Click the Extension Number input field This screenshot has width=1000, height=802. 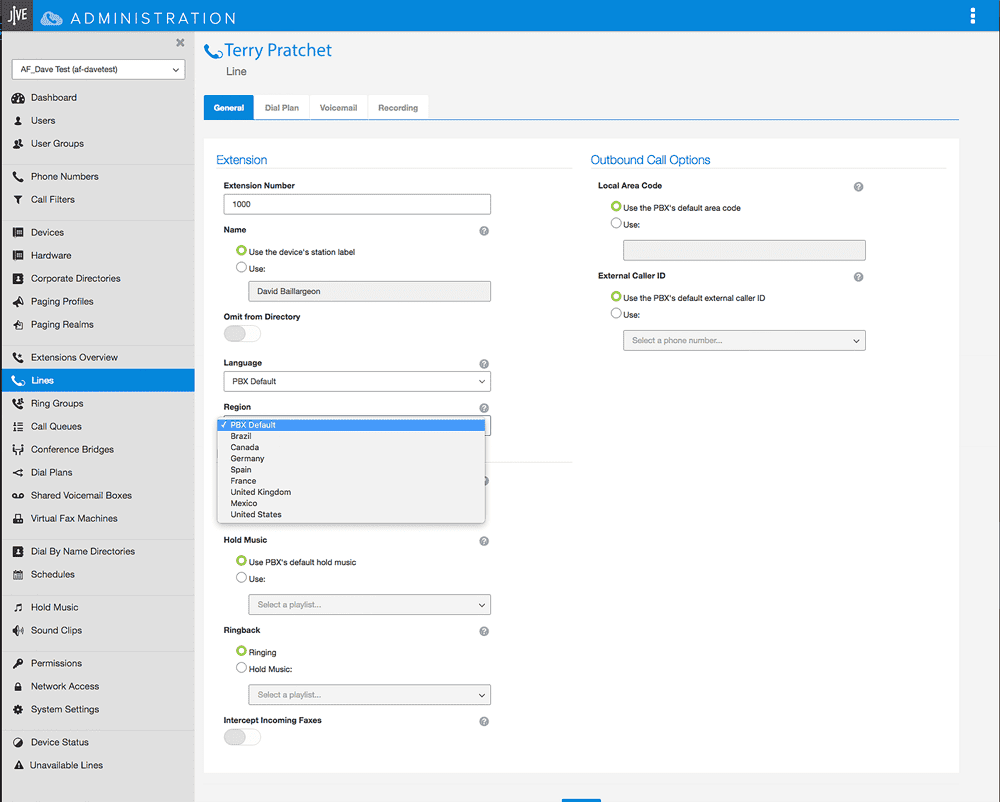(x=357, y=204)
